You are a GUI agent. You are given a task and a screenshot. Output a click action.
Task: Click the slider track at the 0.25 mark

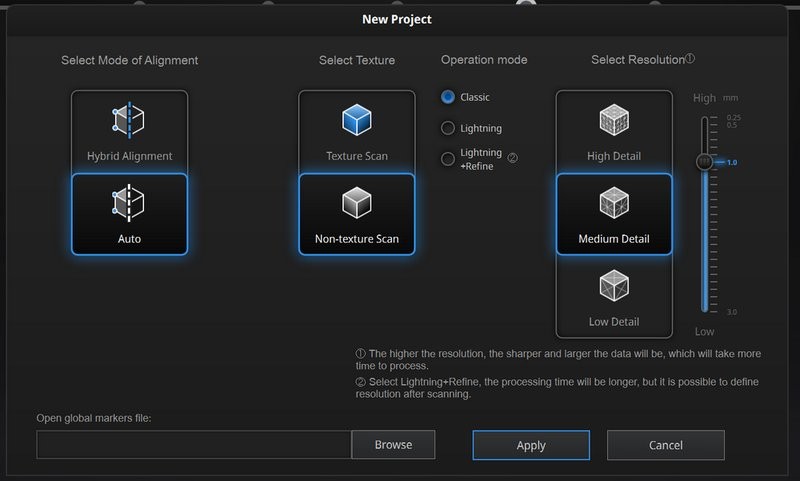[x=705, y=119]
